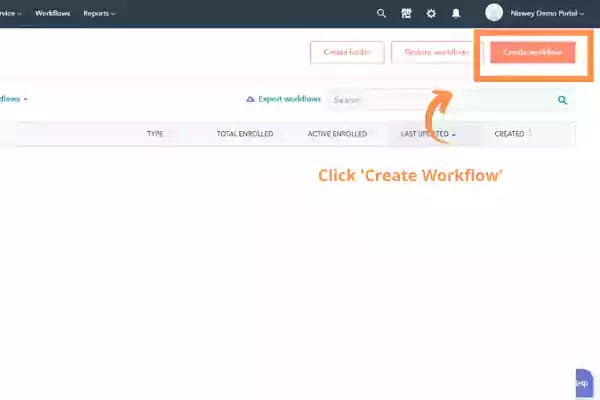This screenshot has width=600, height=400.
Task: Sort by LAST UPDATED column
Action: (x=428, y=134)
